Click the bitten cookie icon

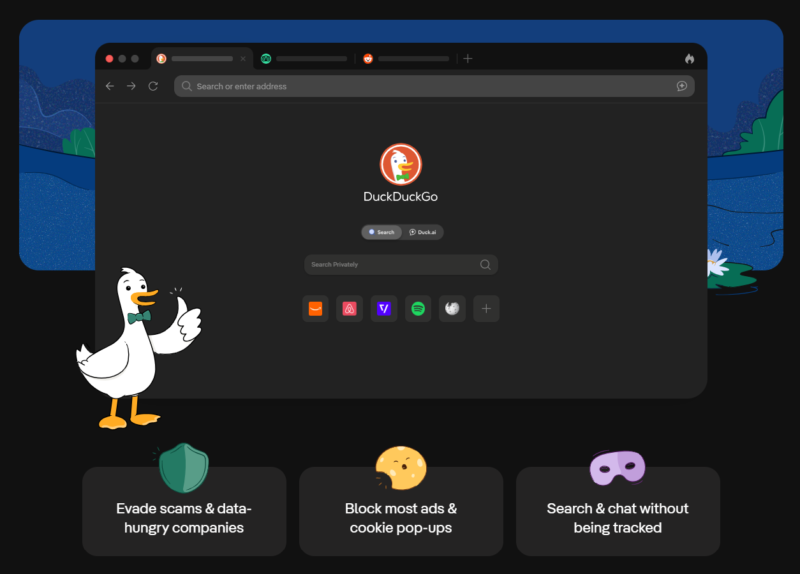[x=401, y=468]
